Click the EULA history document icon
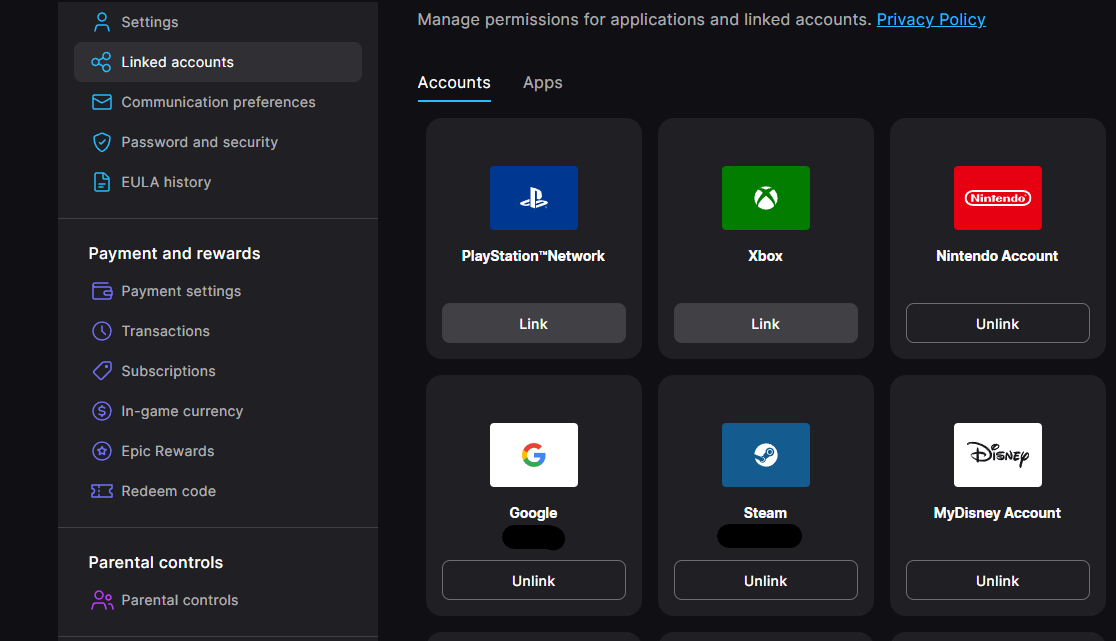This screenshot has width=1116, height=641. click(x=102, y=182)
